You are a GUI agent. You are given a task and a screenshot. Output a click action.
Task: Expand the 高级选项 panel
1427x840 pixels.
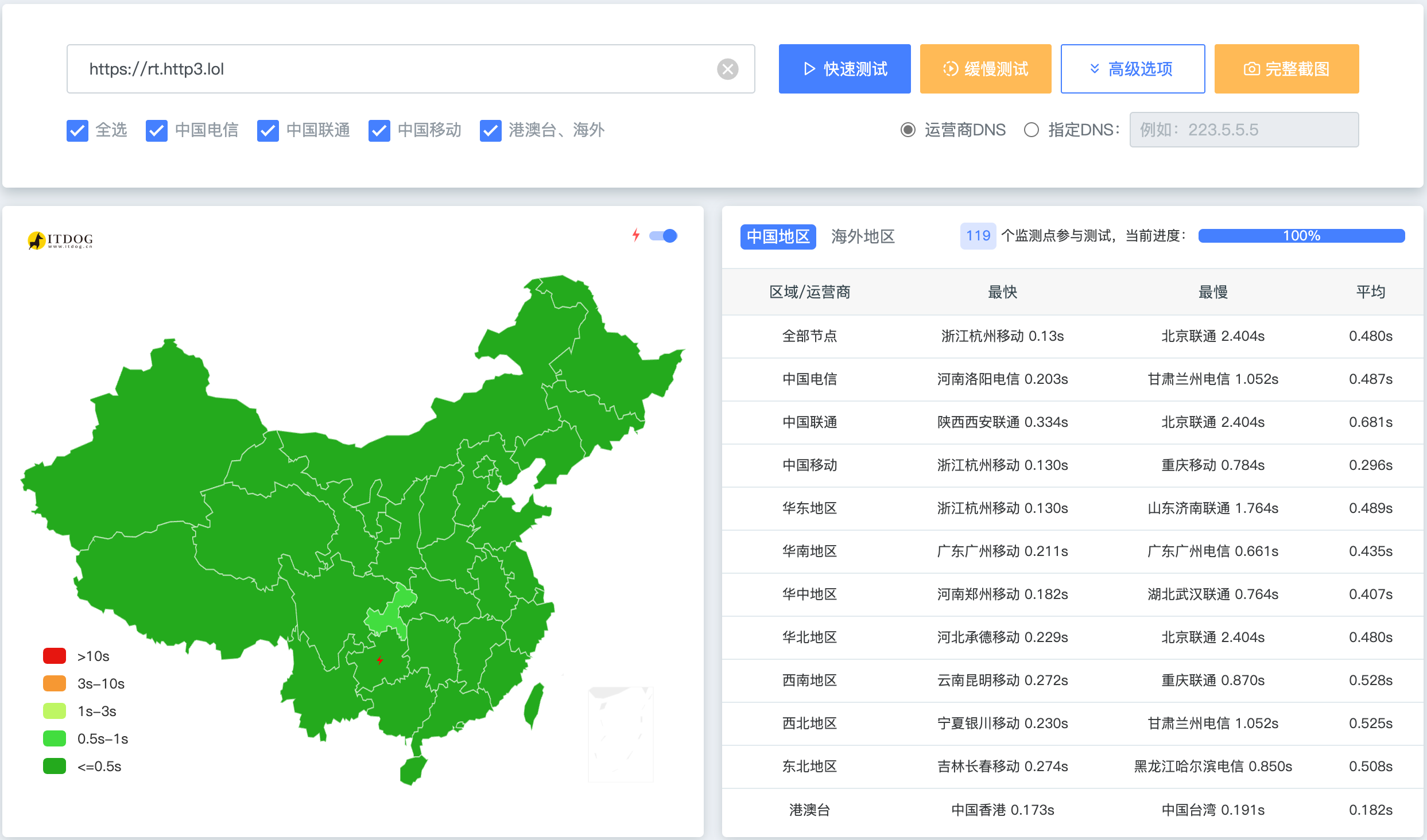(1133, 68)
